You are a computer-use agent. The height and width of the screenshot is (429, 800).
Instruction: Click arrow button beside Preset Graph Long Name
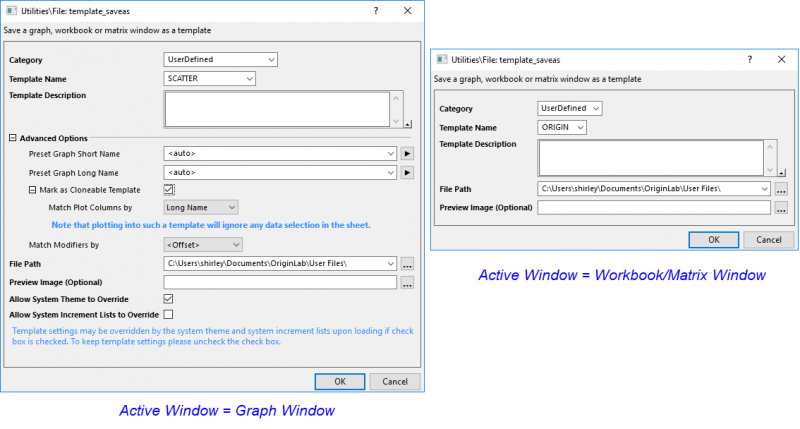pyautogui.click(x=407, y=172)
